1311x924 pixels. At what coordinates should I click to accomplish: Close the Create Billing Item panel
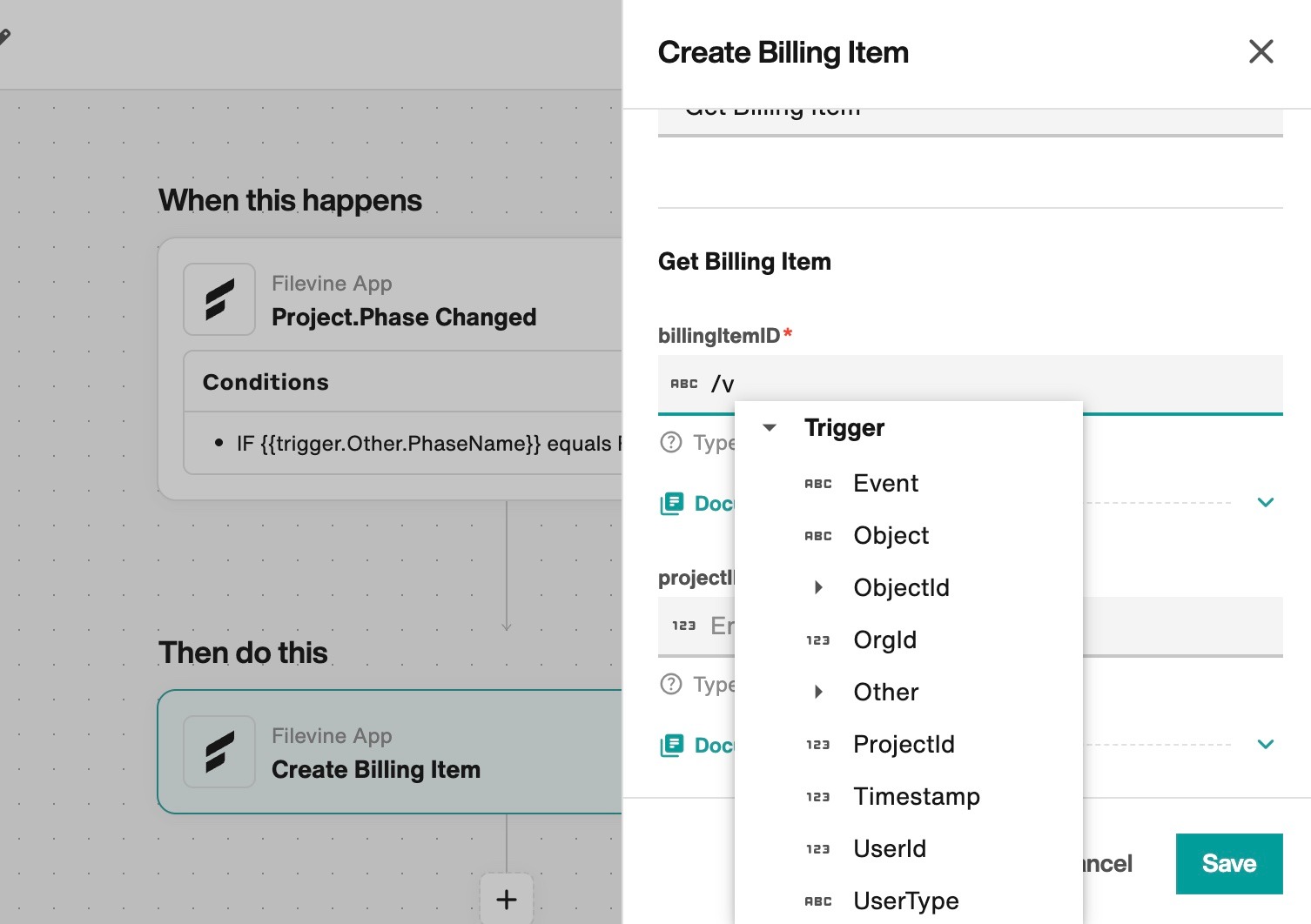click(1261, 51)
